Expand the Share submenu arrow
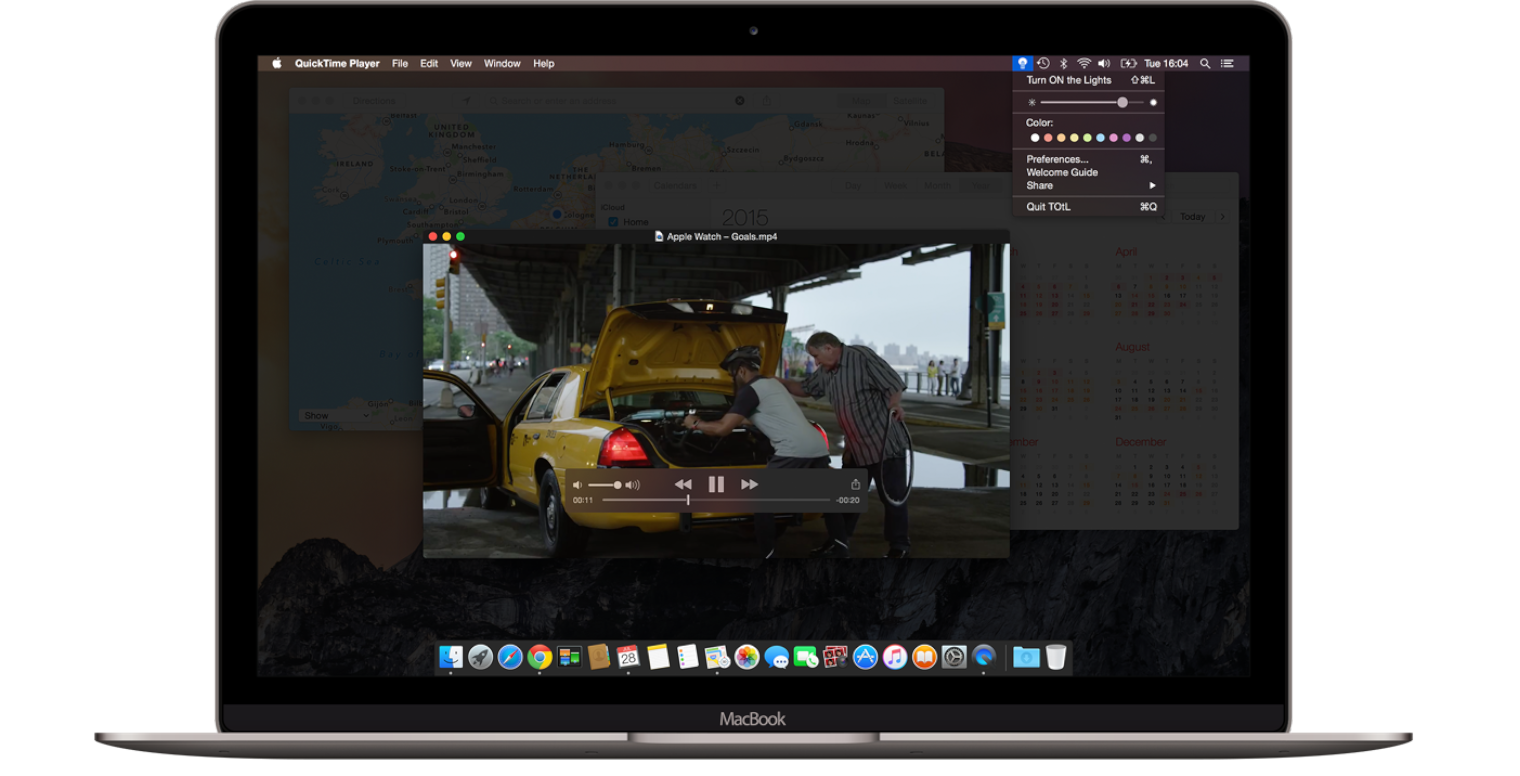Image resolution: width=1520 pixels, height=776 pixels. pos(1152,185)
